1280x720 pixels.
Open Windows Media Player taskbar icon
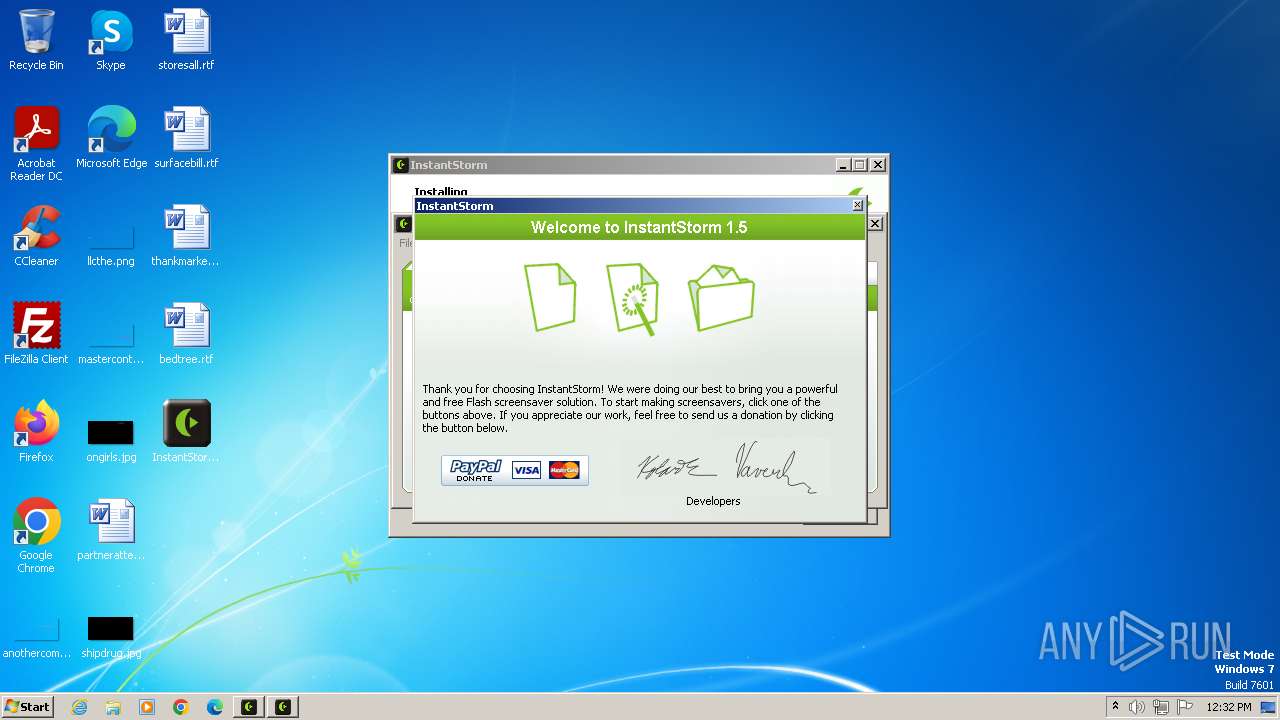click(147, 707)
